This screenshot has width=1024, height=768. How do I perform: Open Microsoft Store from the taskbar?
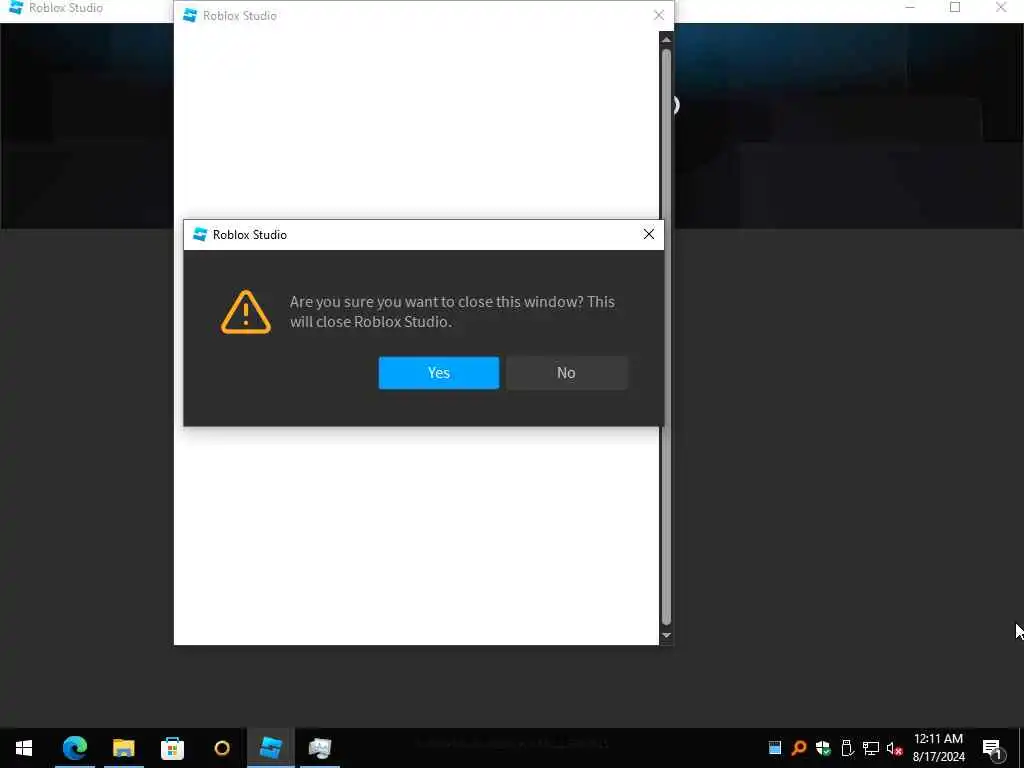point(172,748)
